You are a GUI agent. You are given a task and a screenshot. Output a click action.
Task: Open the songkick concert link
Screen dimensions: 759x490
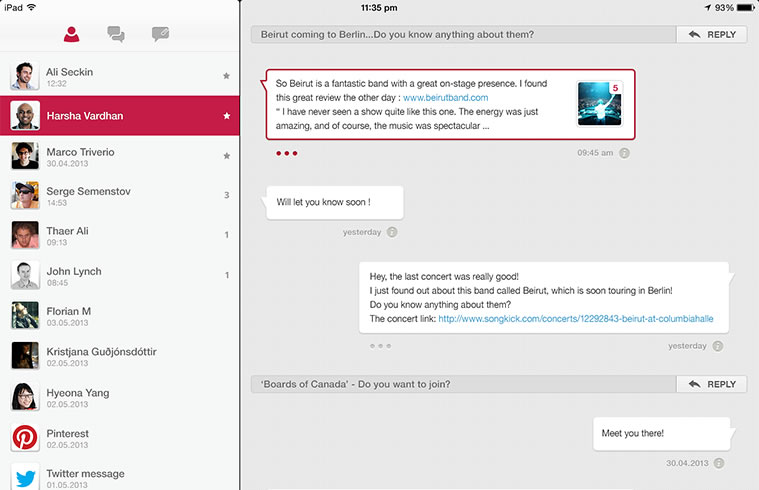click(x=576, y=319)
